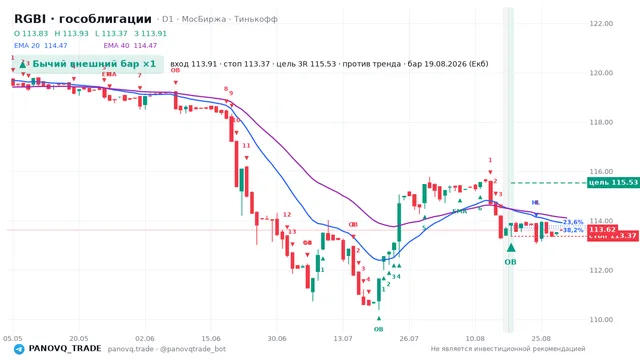Click the red '11' count label on the June drop
The height and width of the screenshot is (360, 640).
[246, 146]
